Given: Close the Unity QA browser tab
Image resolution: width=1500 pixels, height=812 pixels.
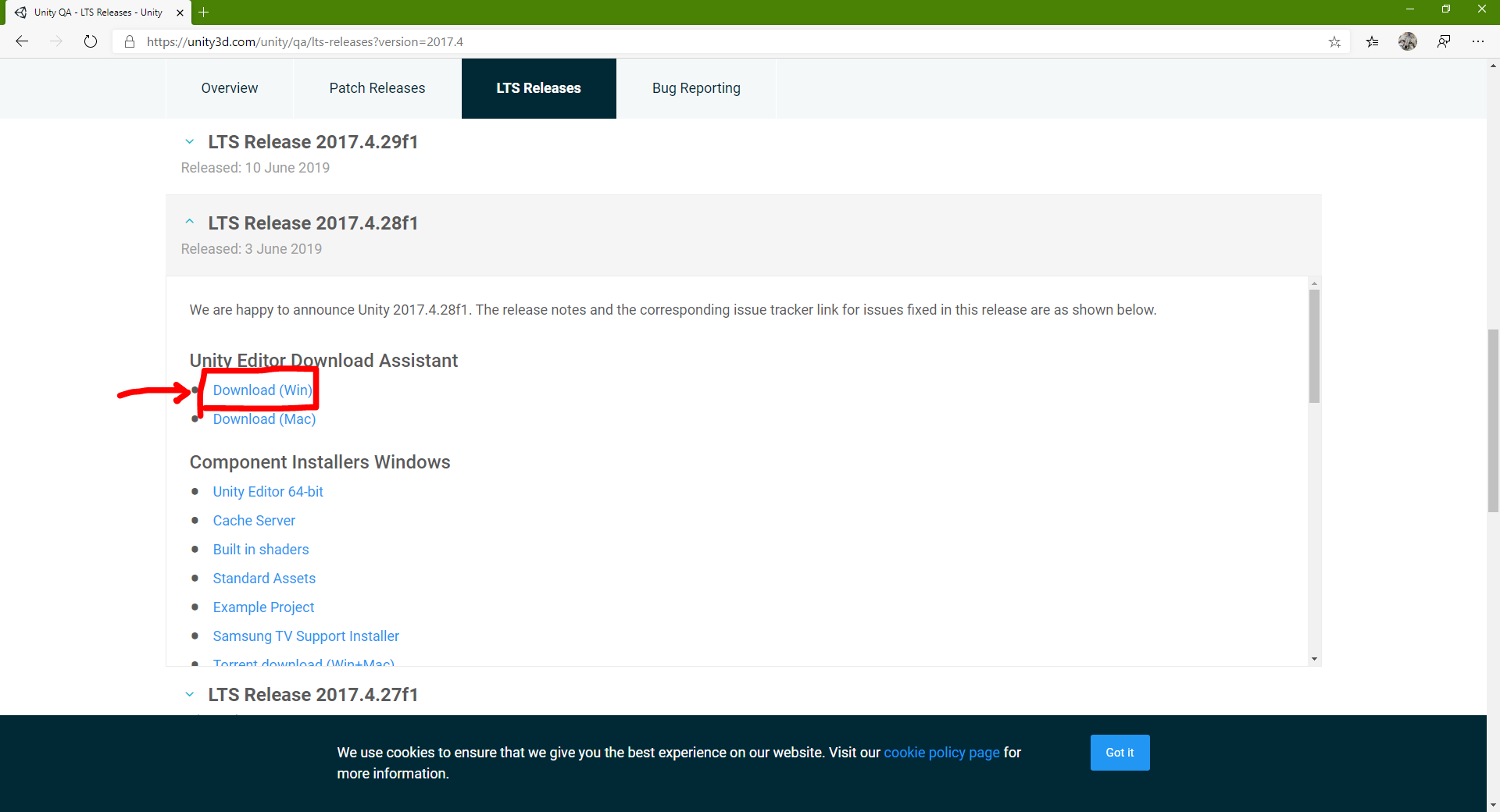Looking at the screenshot, I should (x=180, y=12).
